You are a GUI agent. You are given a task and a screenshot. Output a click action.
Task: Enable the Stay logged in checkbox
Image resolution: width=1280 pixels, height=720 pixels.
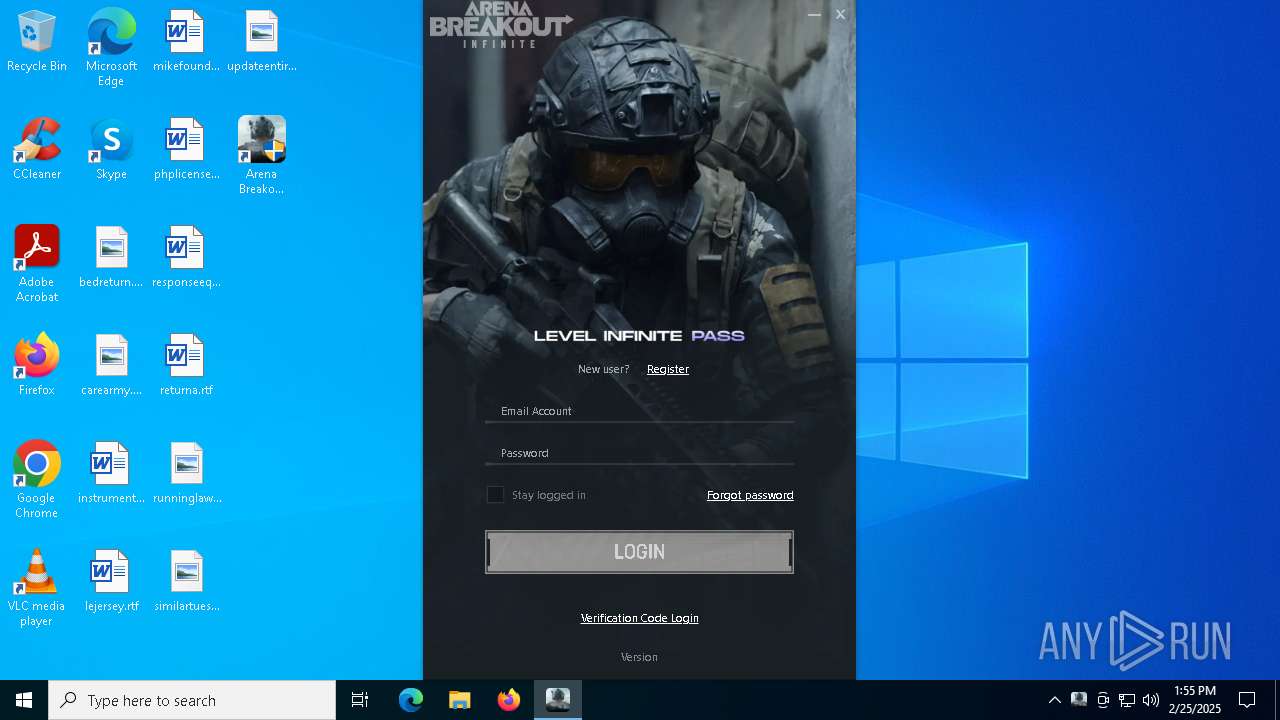click(x=495, y=495)
